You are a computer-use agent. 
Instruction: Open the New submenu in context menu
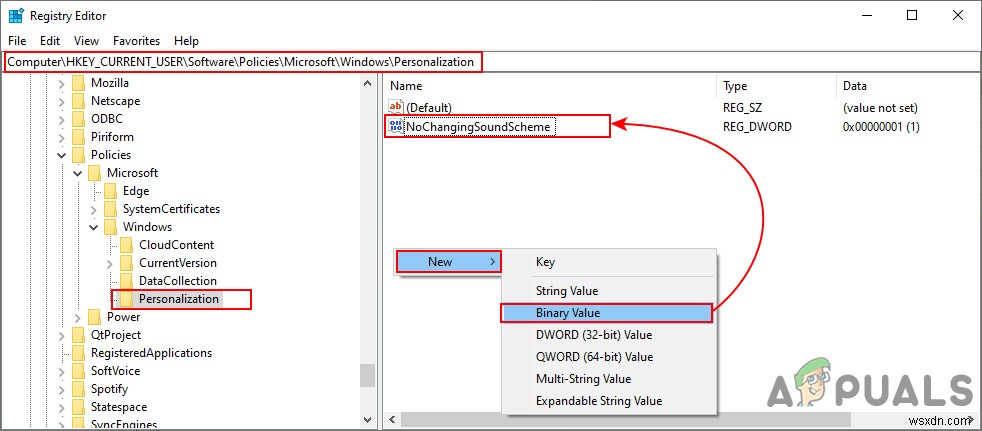(448, 262)
